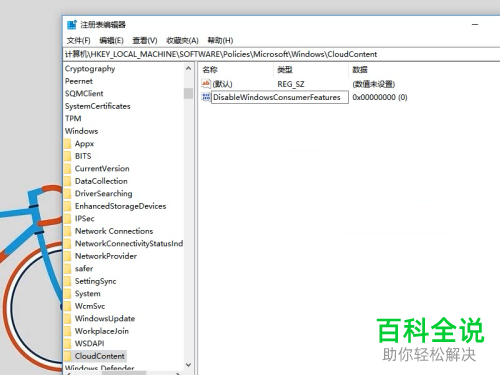
Task: Open the 编辑(E) menu
Action: (111, 41)
